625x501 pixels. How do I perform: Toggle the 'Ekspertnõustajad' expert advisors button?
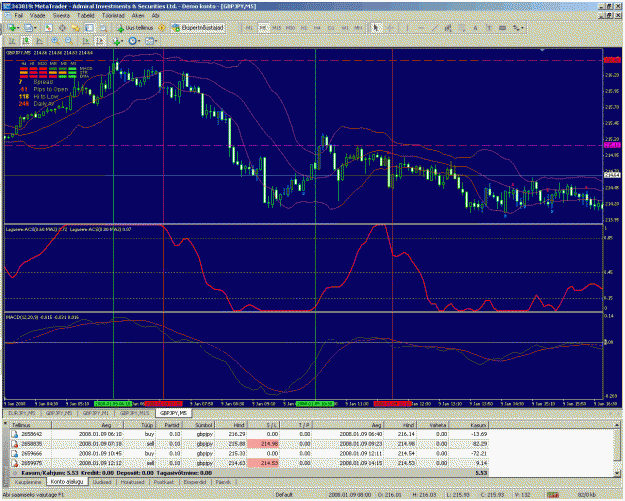(199, 28)
